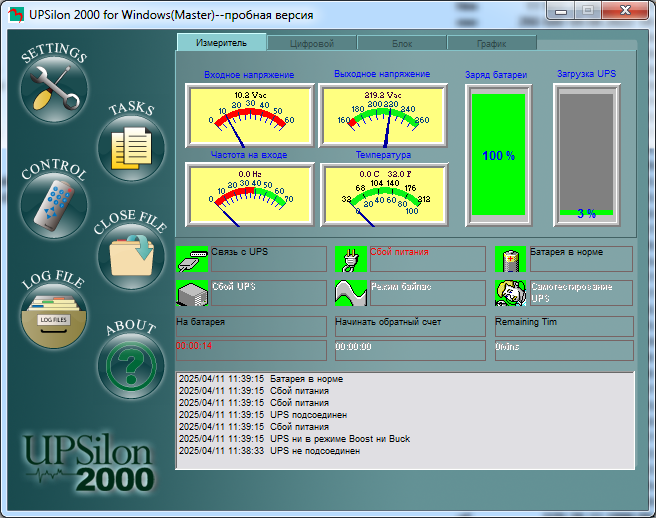Select log entry UPS ни в режиме Boost ни Buck
Viewport: 656px width, 518px height.
(295, 439)
